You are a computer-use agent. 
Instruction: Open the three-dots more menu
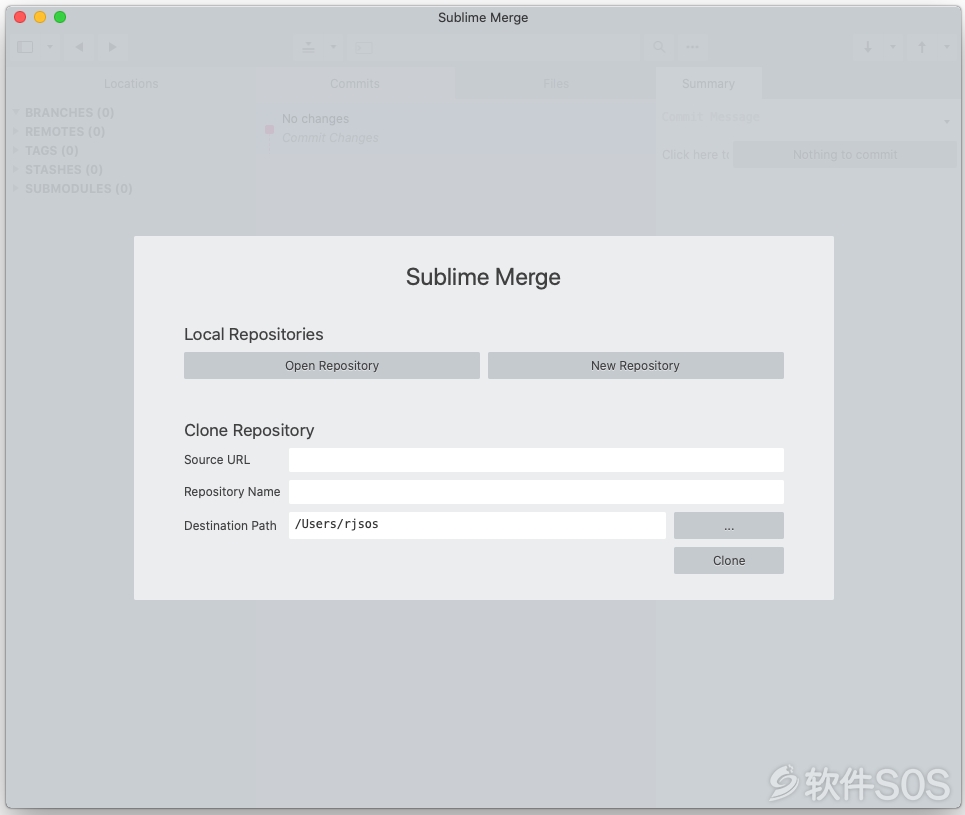692,47
